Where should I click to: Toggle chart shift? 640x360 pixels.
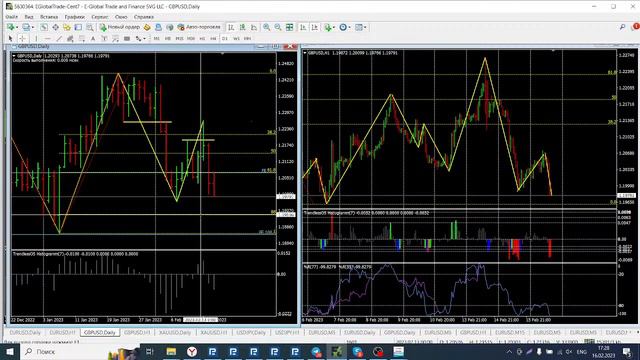click(x=315, y=27)
